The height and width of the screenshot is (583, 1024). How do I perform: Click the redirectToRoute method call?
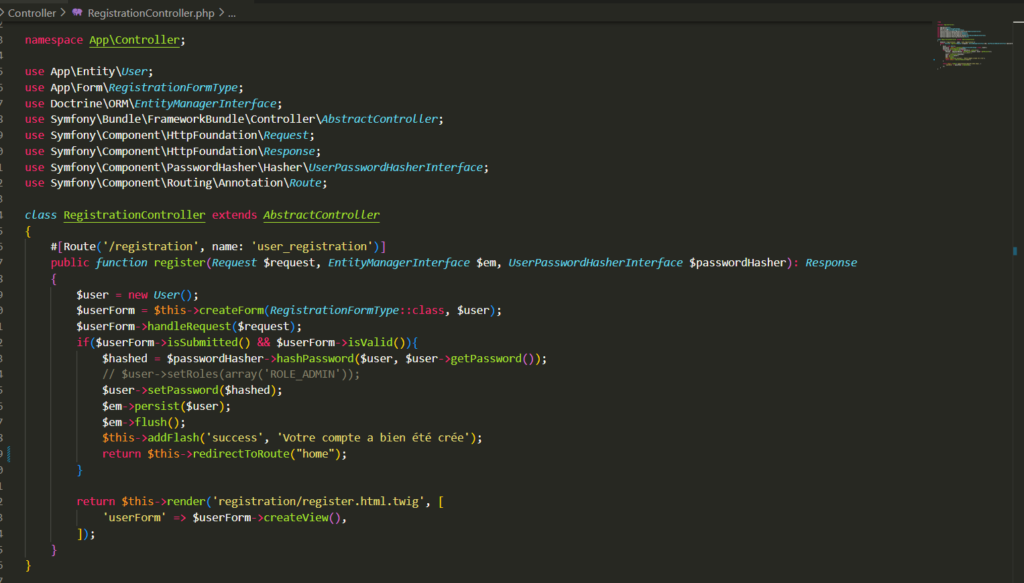tap(243, 454)
